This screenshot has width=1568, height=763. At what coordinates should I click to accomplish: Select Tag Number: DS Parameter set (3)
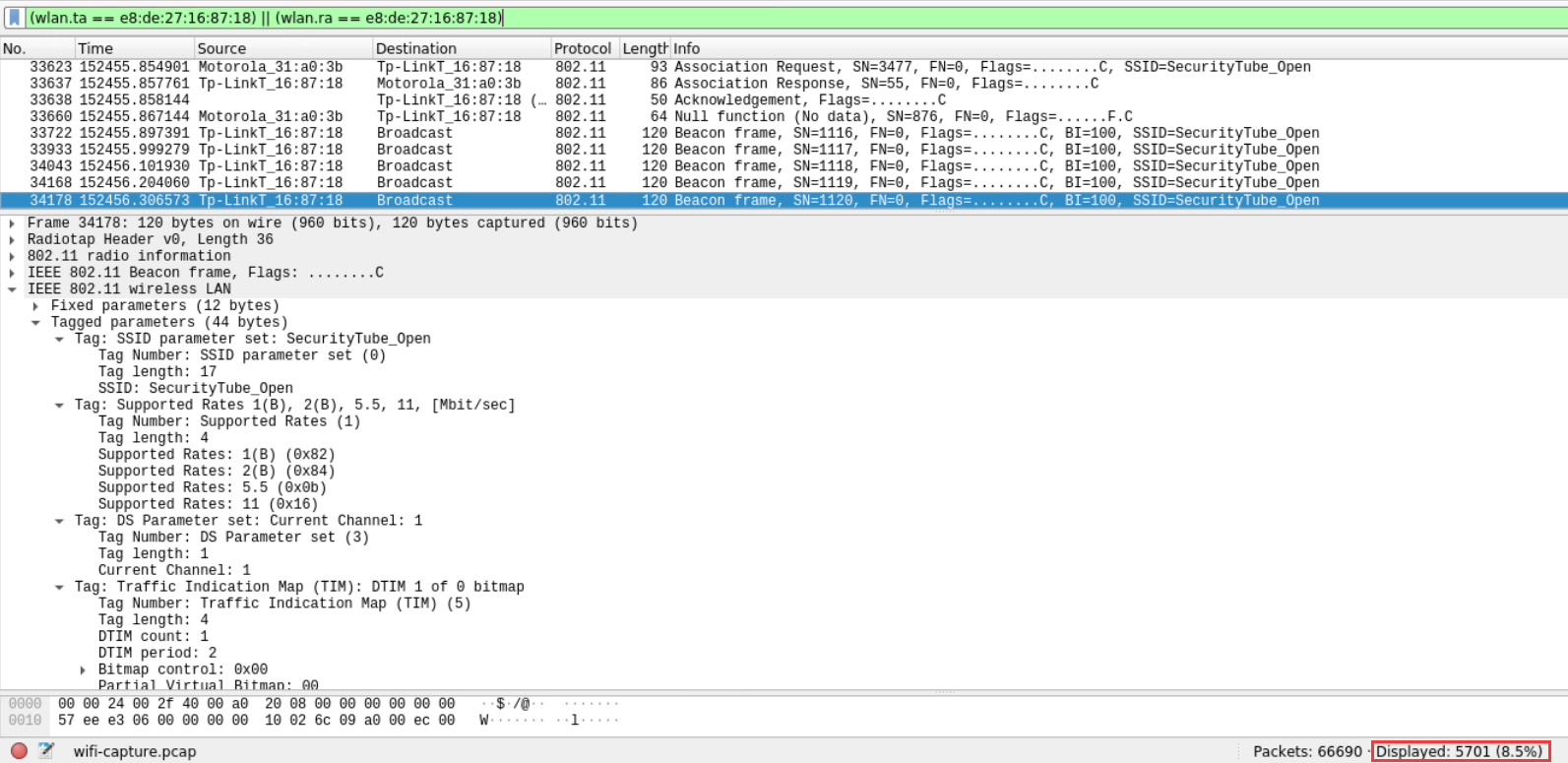click(x=233, y=538)
